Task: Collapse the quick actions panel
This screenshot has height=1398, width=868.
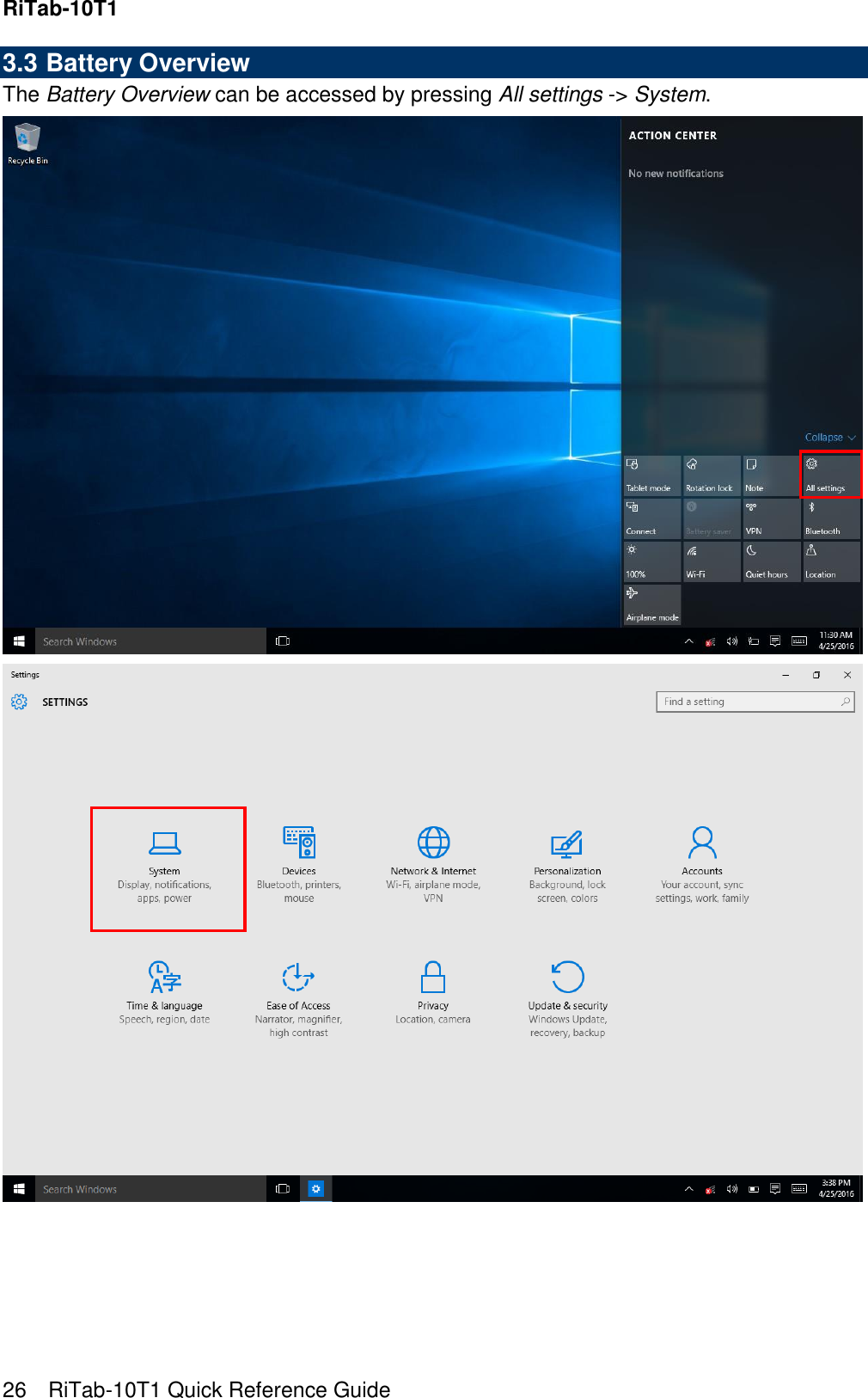Action: coord(830,438)
